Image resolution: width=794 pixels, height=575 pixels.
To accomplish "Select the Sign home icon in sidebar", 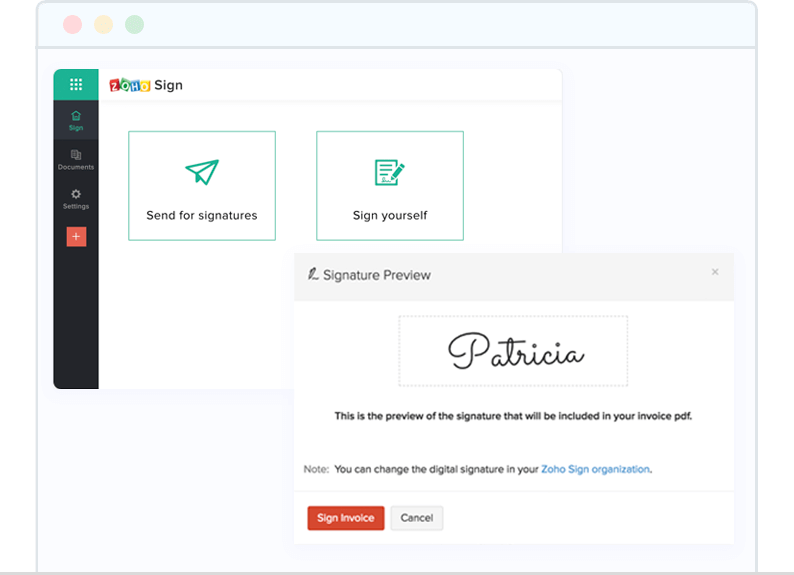I will click(x=76, y=116).
